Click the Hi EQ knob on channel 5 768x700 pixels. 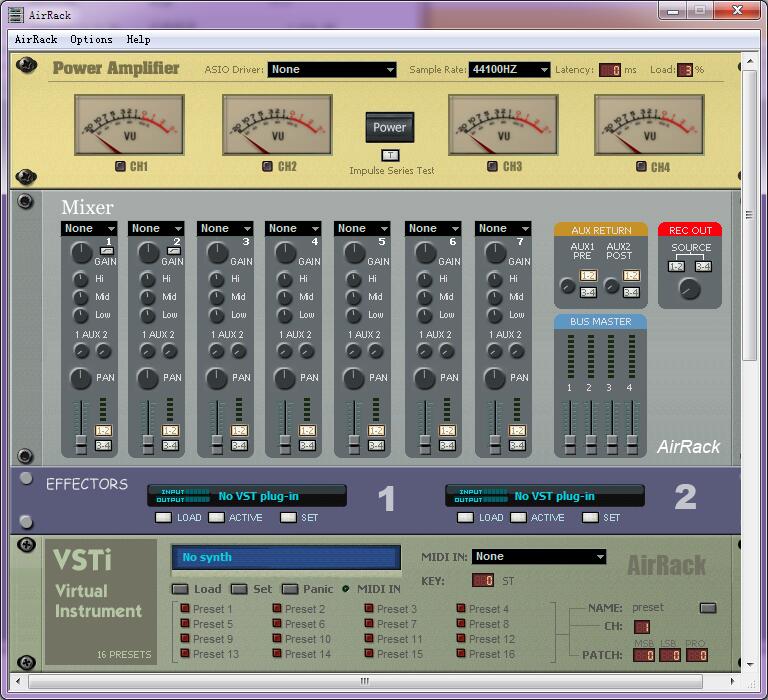tap(352, 279)
